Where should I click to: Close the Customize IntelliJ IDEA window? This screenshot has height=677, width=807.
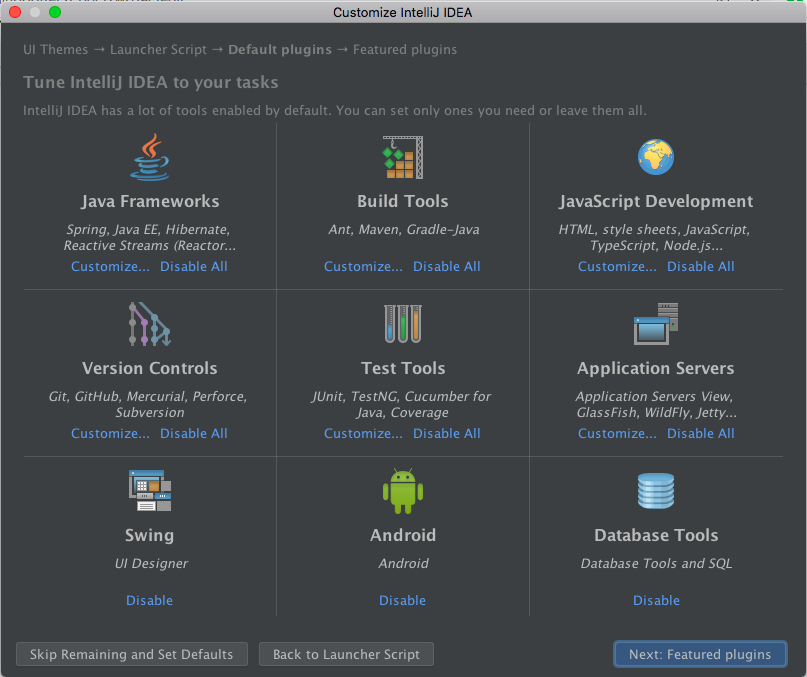(15, 12)
